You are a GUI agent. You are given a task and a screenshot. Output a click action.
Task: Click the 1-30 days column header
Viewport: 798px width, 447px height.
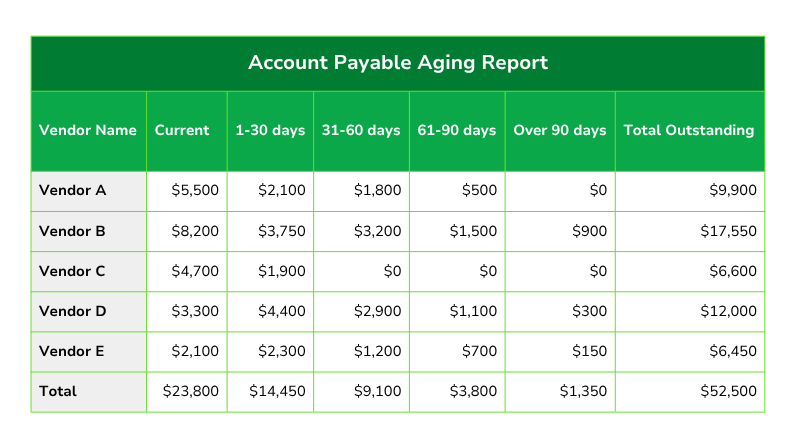270,131
